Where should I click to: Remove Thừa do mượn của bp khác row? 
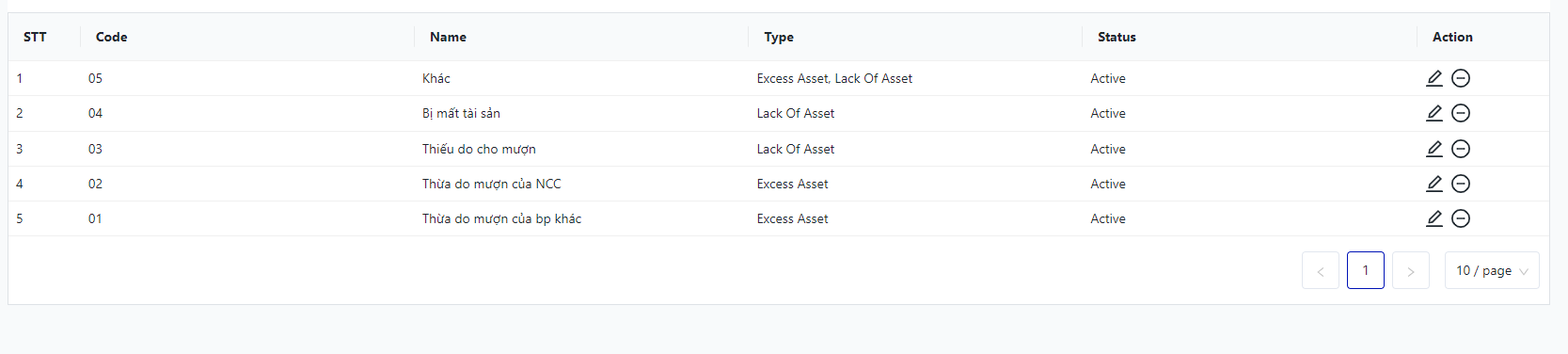1461,218
